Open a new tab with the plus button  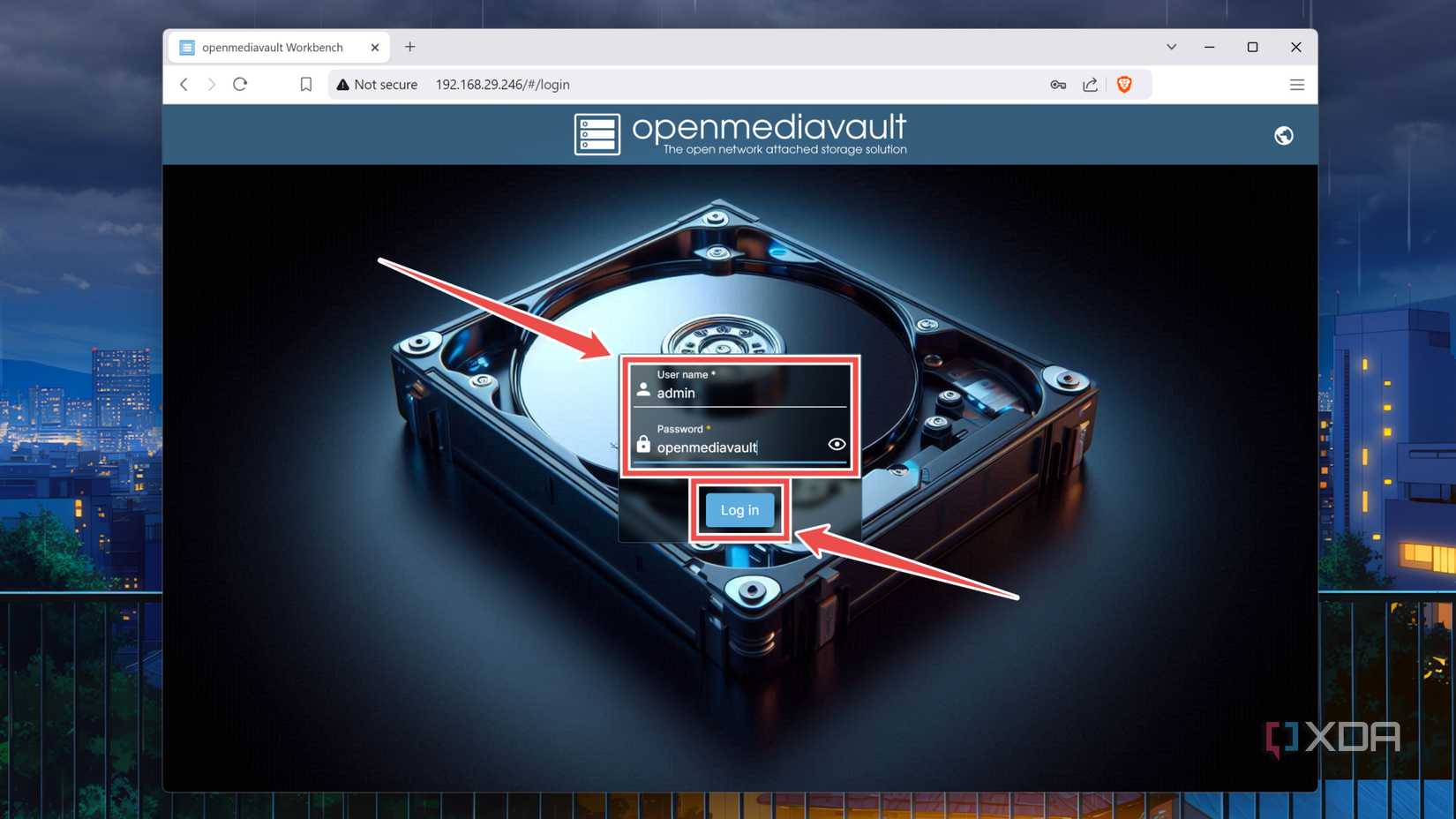(x=410, y=47)
